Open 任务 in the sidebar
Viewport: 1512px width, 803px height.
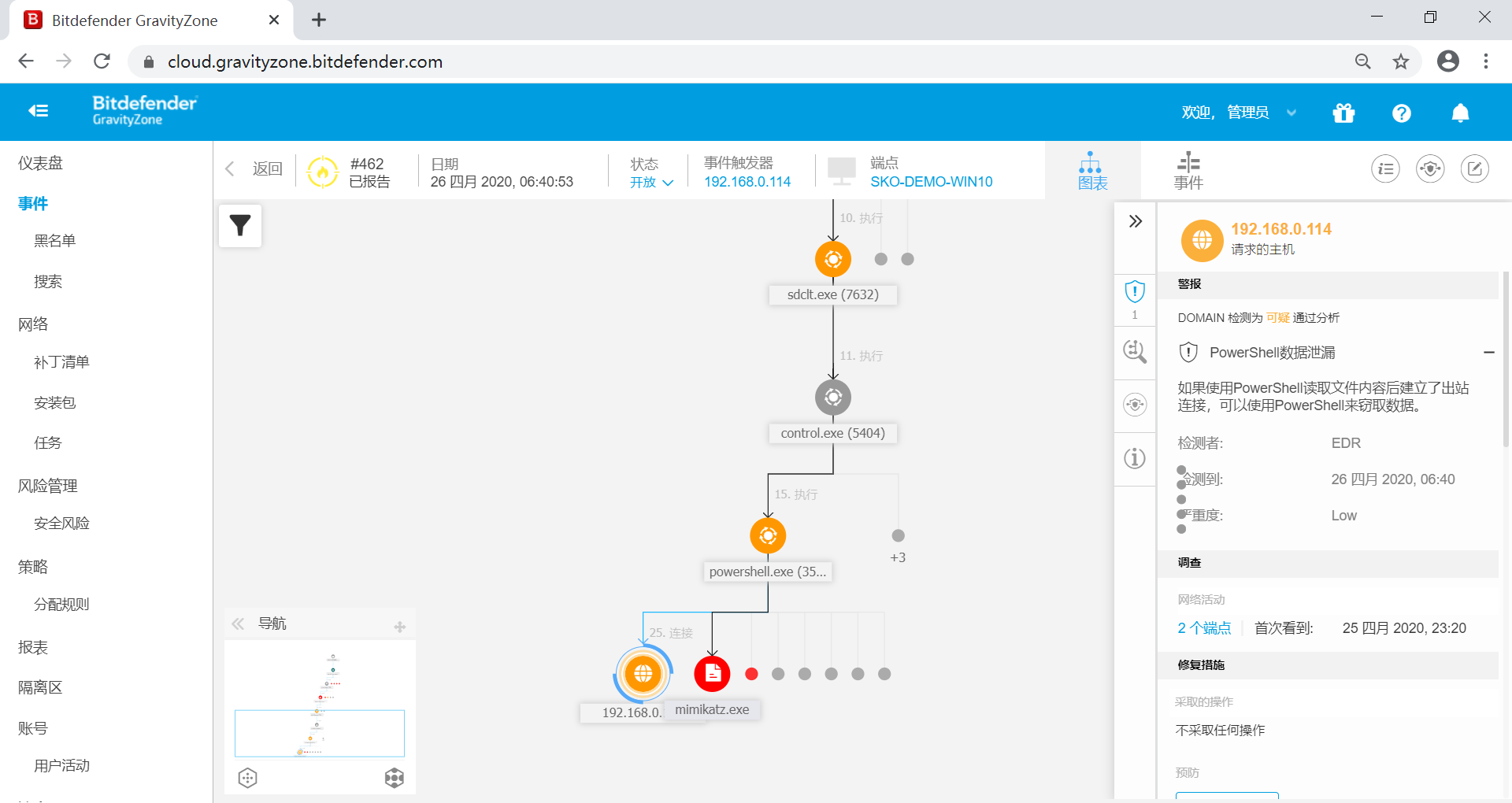point(48,443)
